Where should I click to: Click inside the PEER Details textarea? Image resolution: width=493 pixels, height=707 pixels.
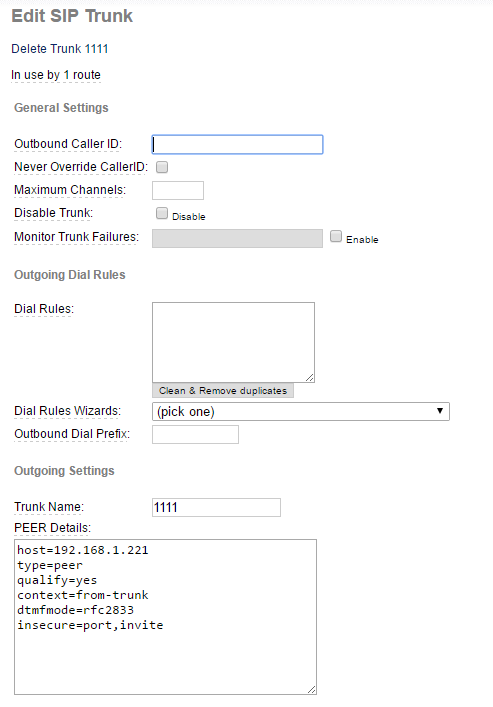pyautogui.click(x=166, y=617)
